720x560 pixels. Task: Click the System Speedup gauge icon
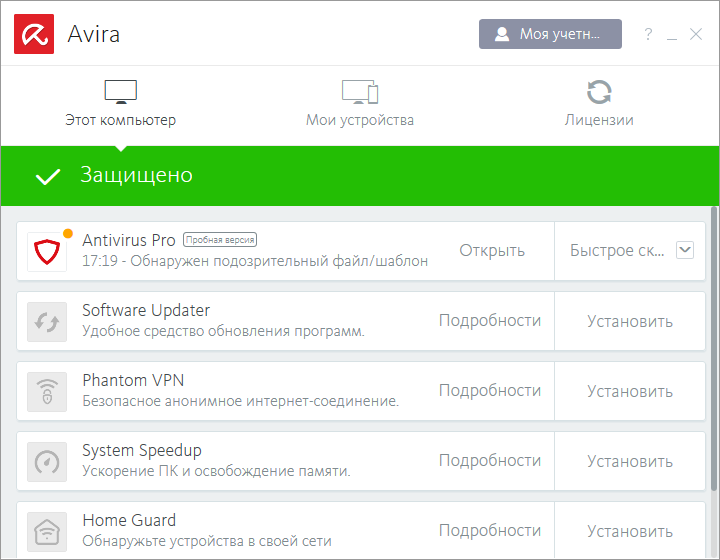[47, 462]
